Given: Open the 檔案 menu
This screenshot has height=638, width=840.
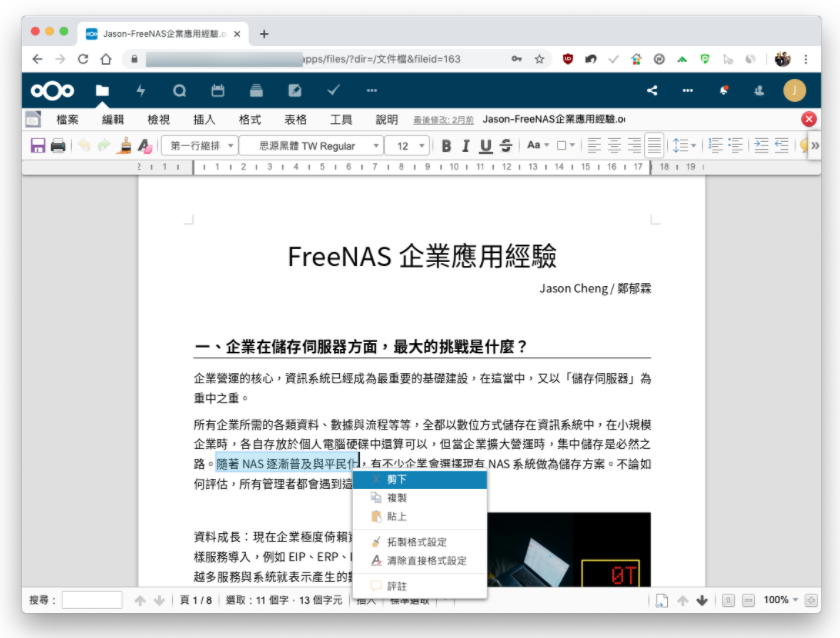Looking at the screenshot, I should point(68,119).
